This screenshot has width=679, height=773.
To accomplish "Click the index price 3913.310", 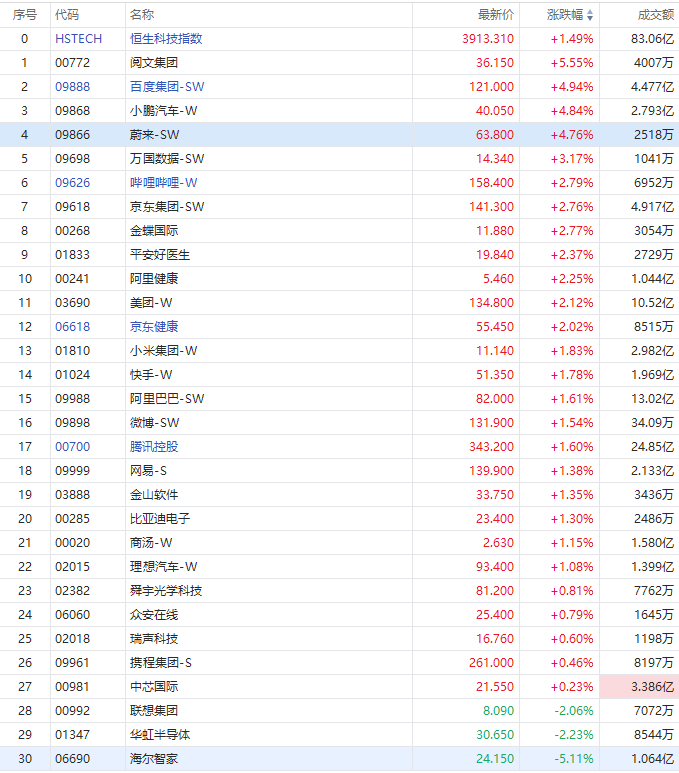I will 488,39.
